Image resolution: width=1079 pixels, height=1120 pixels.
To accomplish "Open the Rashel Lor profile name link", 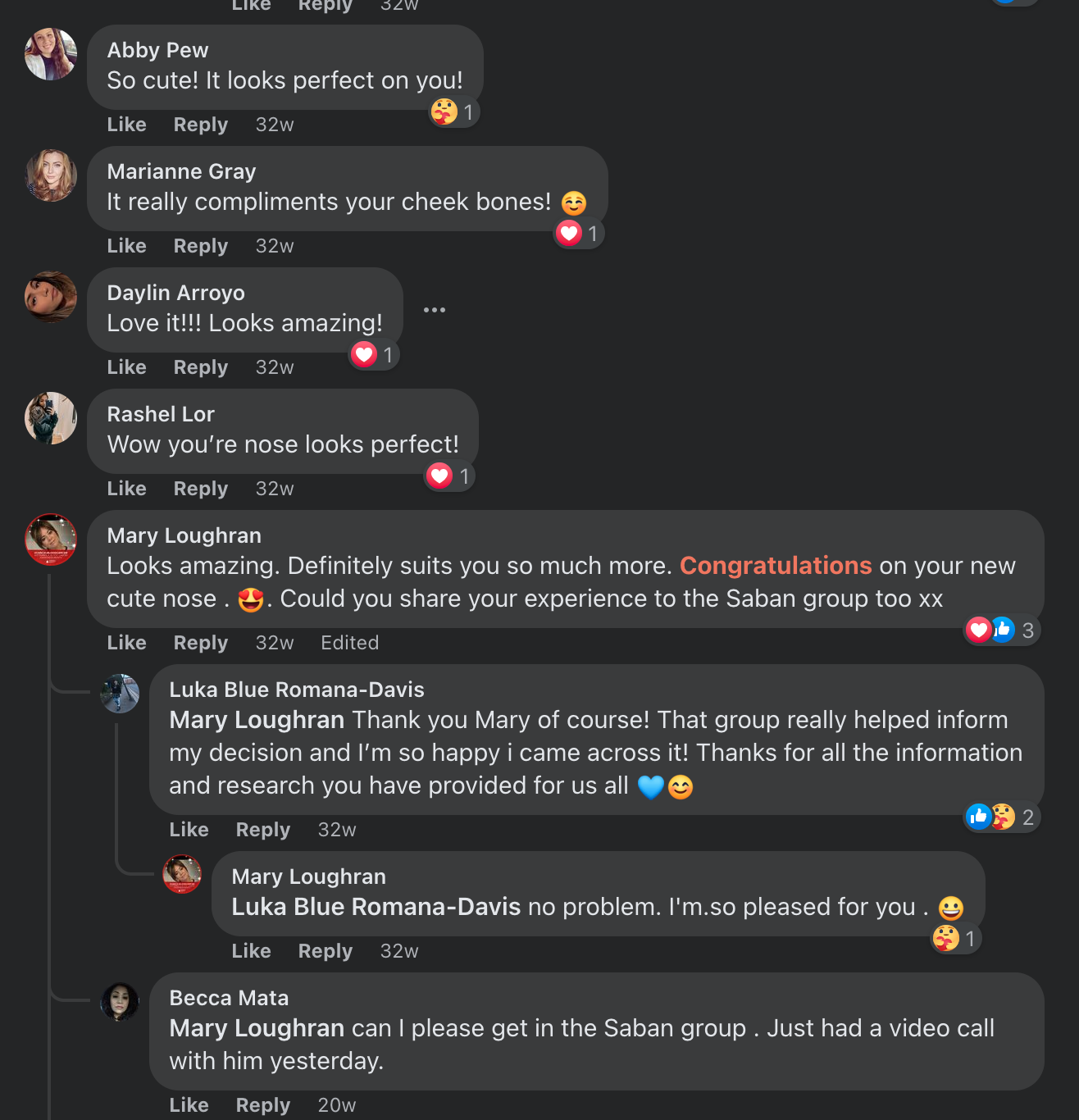I will [x=161, y=414].
